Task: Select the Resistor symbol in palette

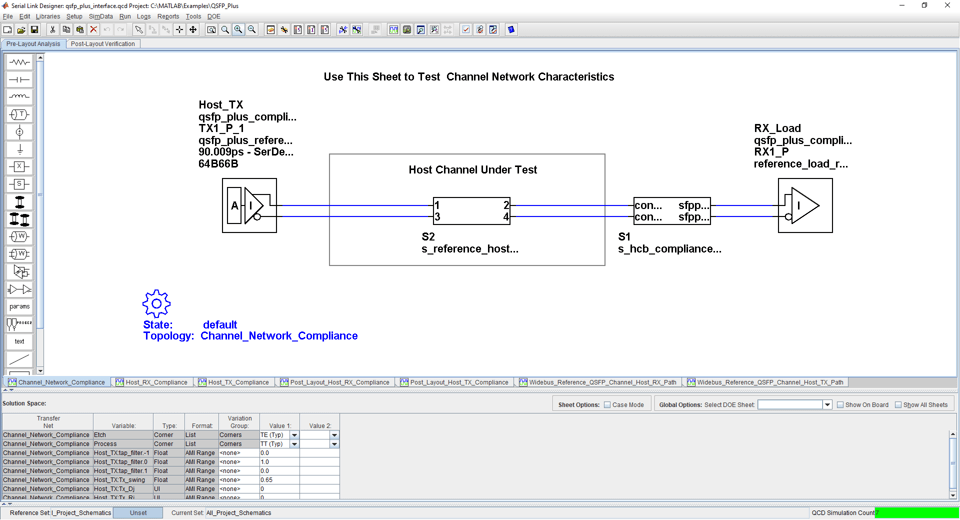Action: [x=20, y=62]
